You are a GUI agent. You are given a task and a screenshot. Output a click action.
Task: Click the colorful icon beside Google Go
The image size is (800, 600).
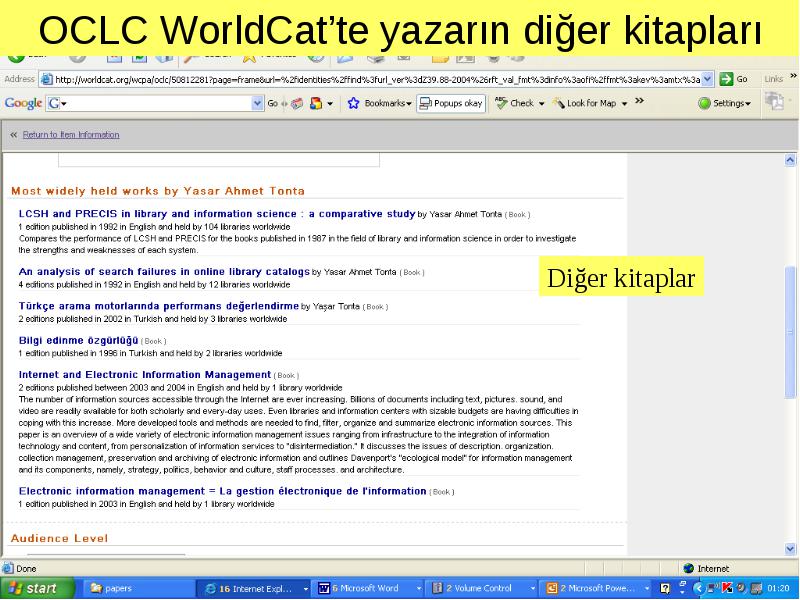(x=316, y=103)
